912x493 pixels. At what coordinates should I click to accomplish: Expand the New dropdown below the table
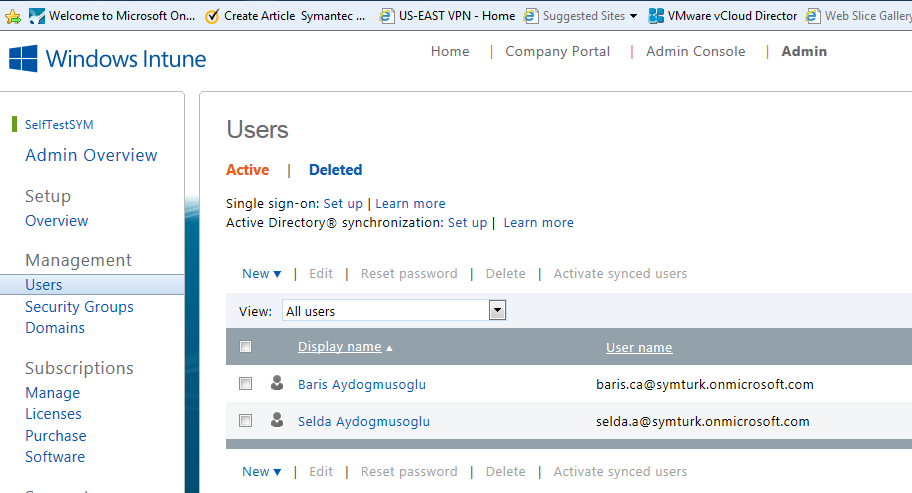[261, 471]
